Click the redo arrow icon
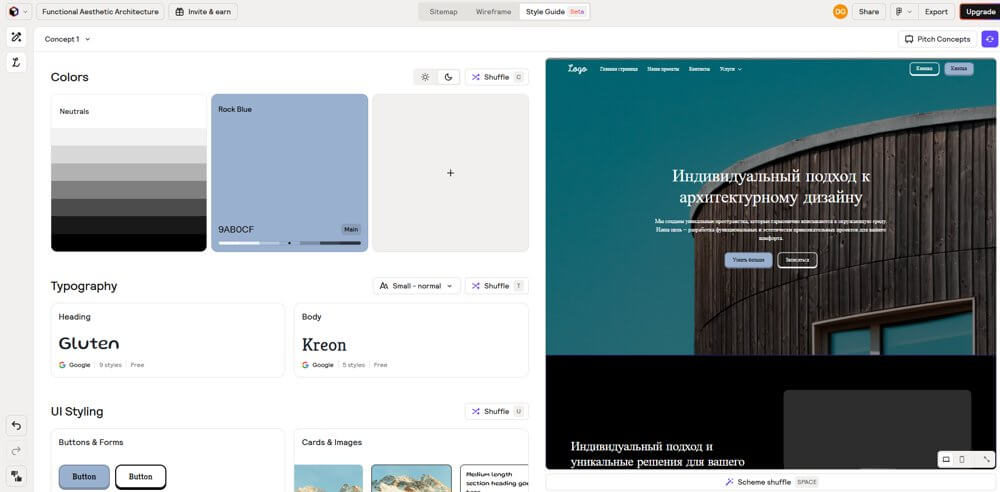This screenshot has height=492, width=1000. click(x=17, y=451)
